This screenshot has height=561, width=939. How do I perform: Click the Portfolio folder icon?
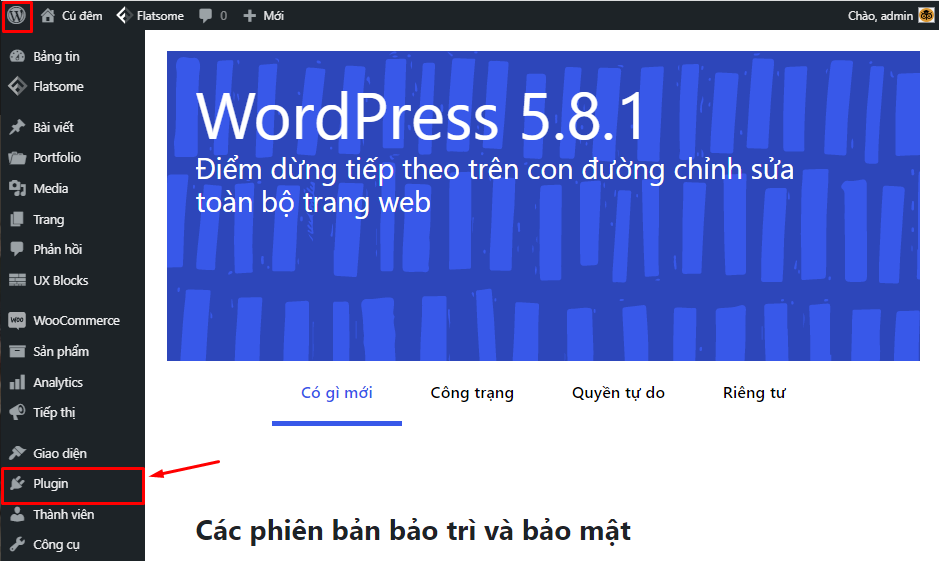coord(17,157)
